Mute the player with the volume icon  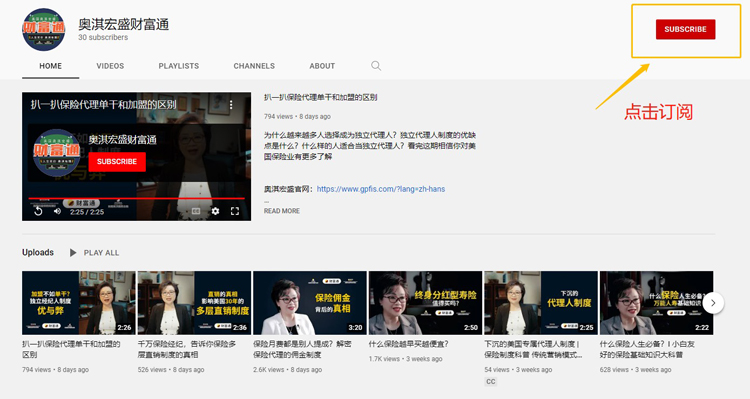(x=57, y=211)
